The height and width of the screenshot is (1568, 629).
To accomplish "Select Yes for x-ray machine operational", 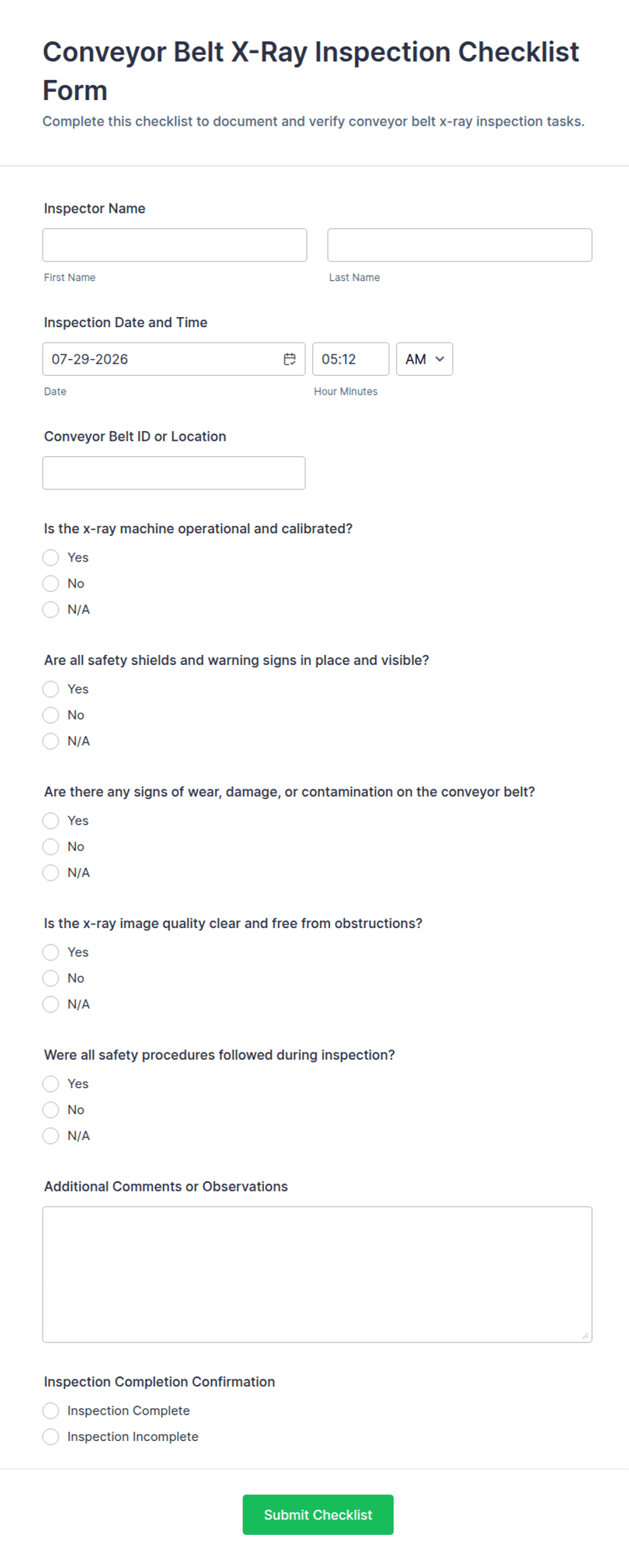I will click(x=51, y=558).
